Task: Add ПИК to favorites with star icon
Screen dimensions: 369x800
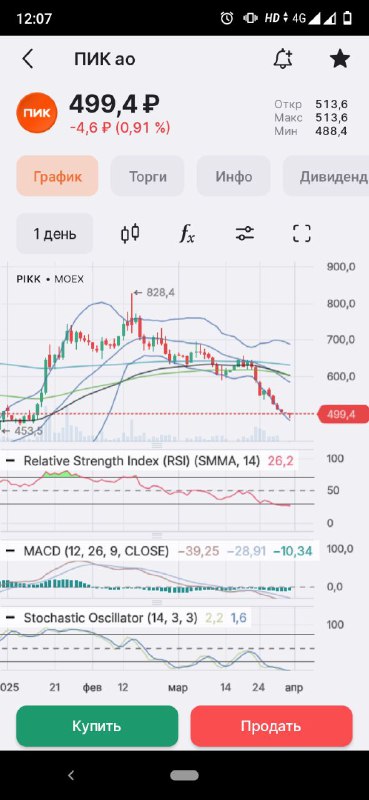Action: (x=339, y=59)
